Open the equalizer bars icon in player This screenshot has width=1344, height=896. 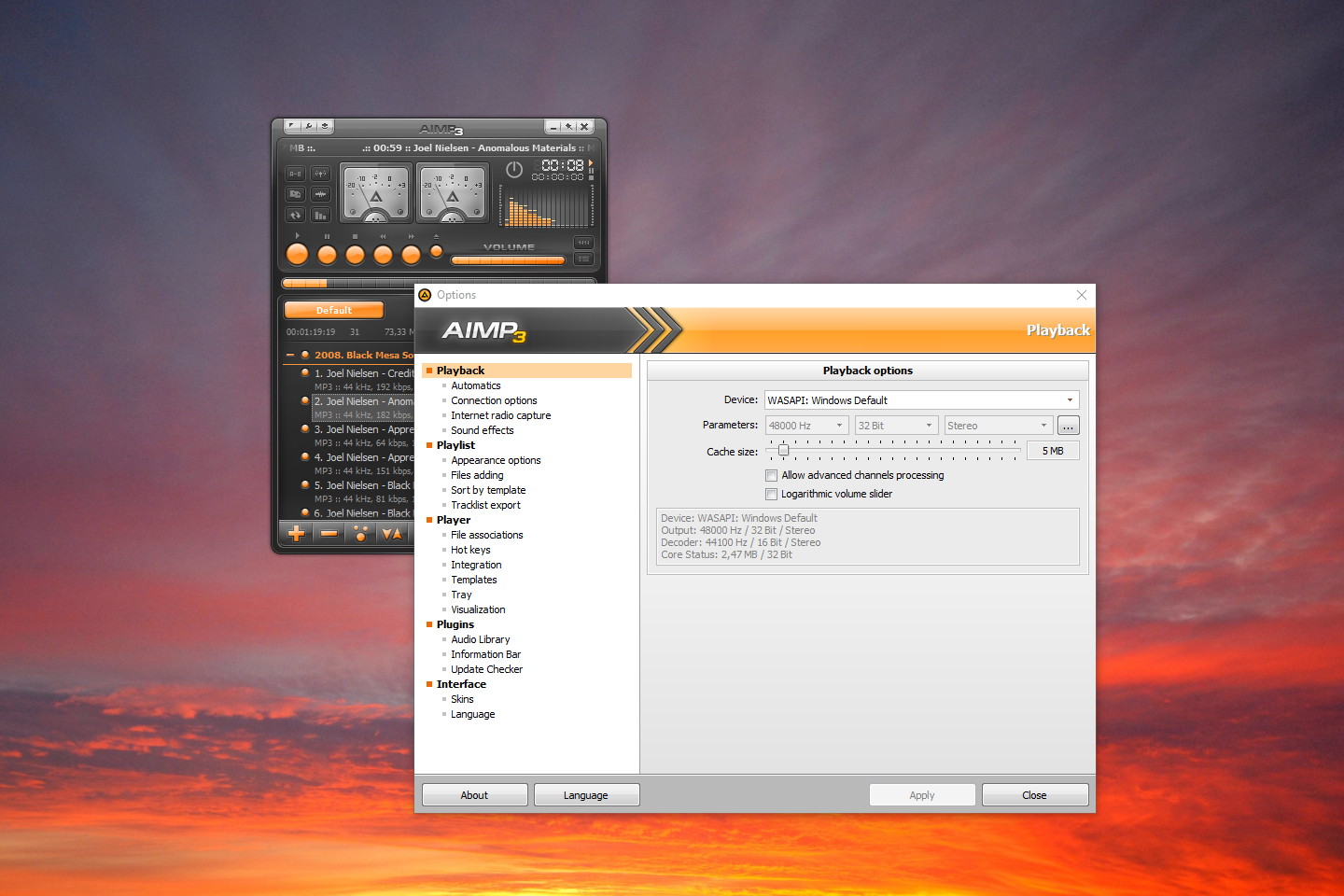click(320, 215)
